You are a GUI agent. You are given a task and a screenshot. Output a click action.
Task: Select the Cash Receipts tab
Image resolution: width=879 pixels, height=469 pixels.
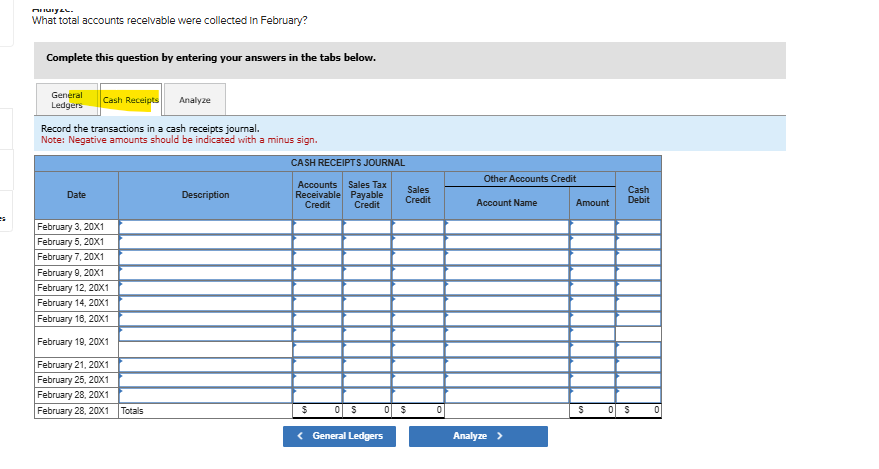click(x=131, y=100)
